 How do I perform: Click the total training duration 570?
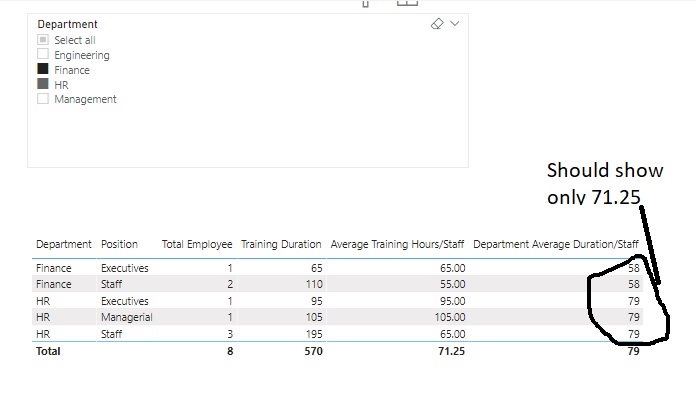tap(313, 351)
